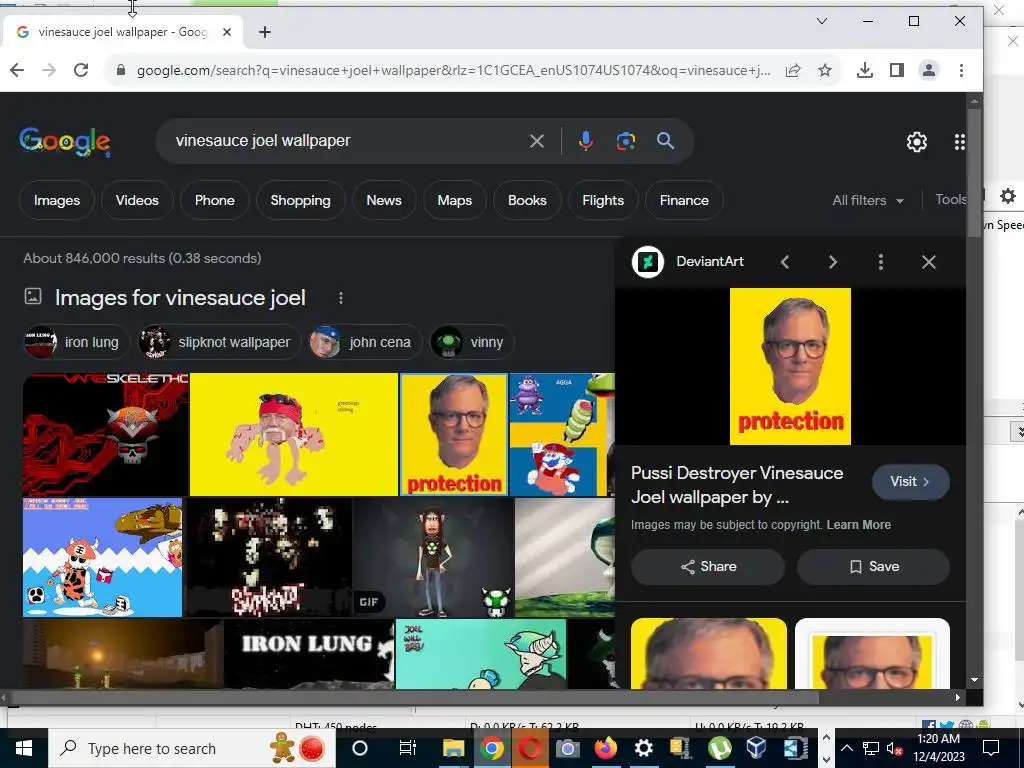Choose the slipknot wallpaper chip

pyautogui.click(x=219, y=342)
